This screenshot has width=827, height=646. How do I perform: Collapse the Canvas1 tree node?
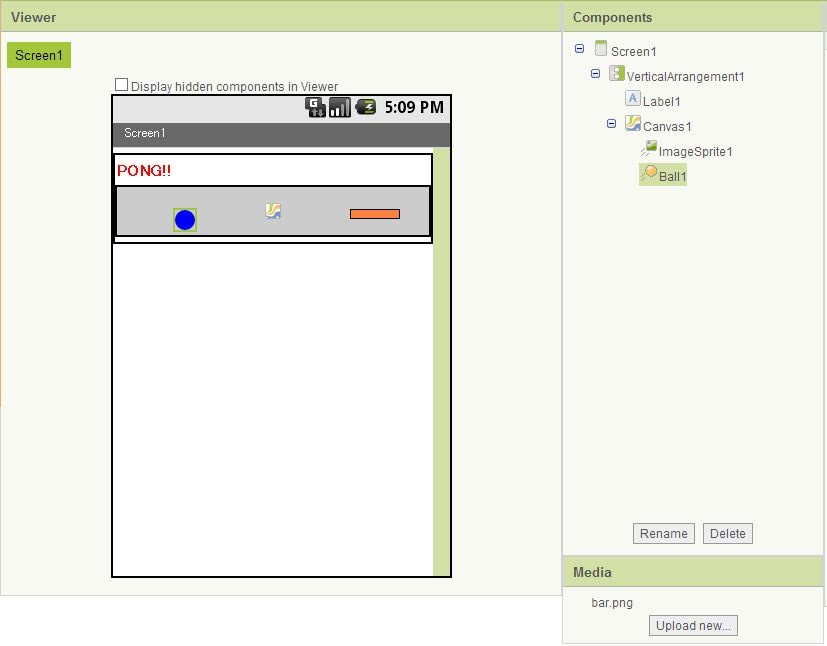coord(612,124)
